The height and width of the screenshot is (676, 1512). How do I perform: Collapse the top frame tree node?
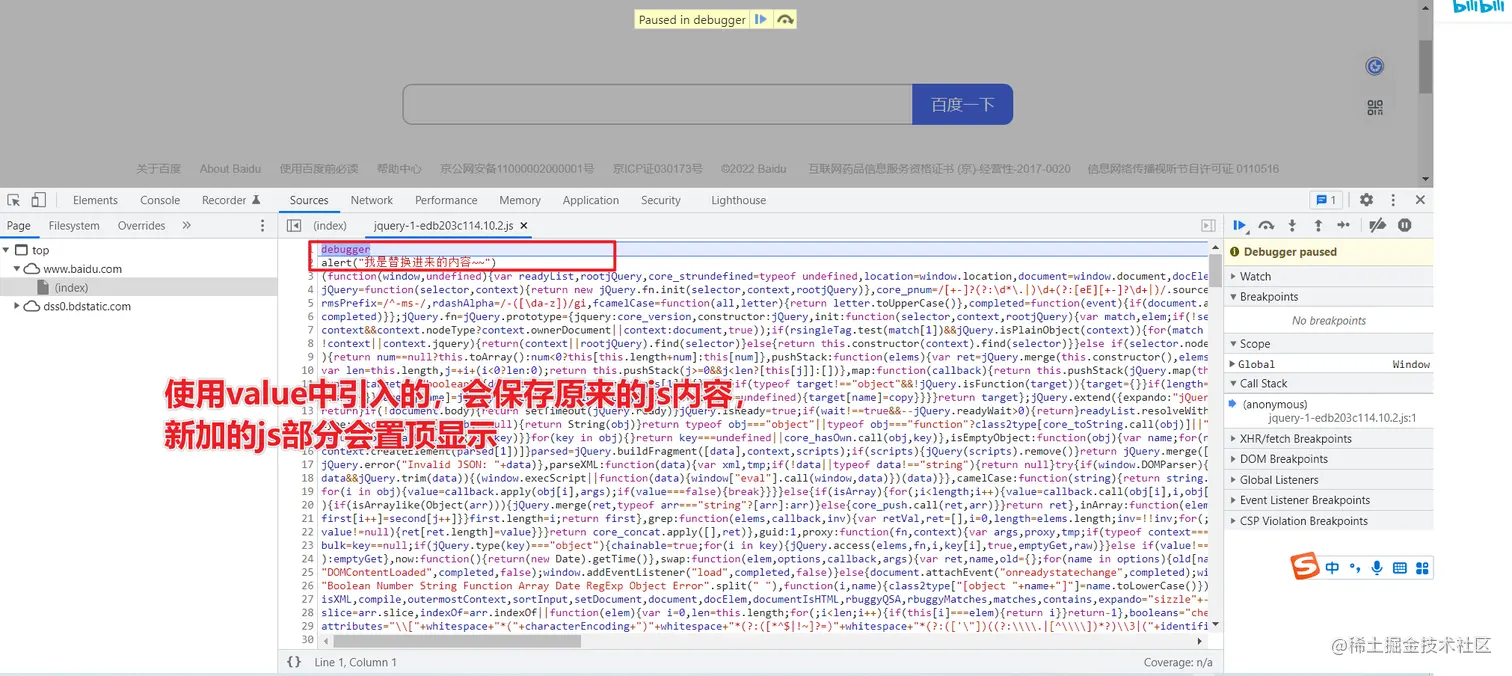point(6,250)
